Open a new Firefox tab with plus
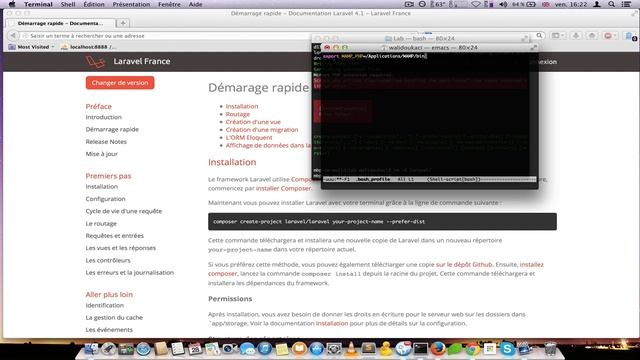 click(x=123, y=23)
